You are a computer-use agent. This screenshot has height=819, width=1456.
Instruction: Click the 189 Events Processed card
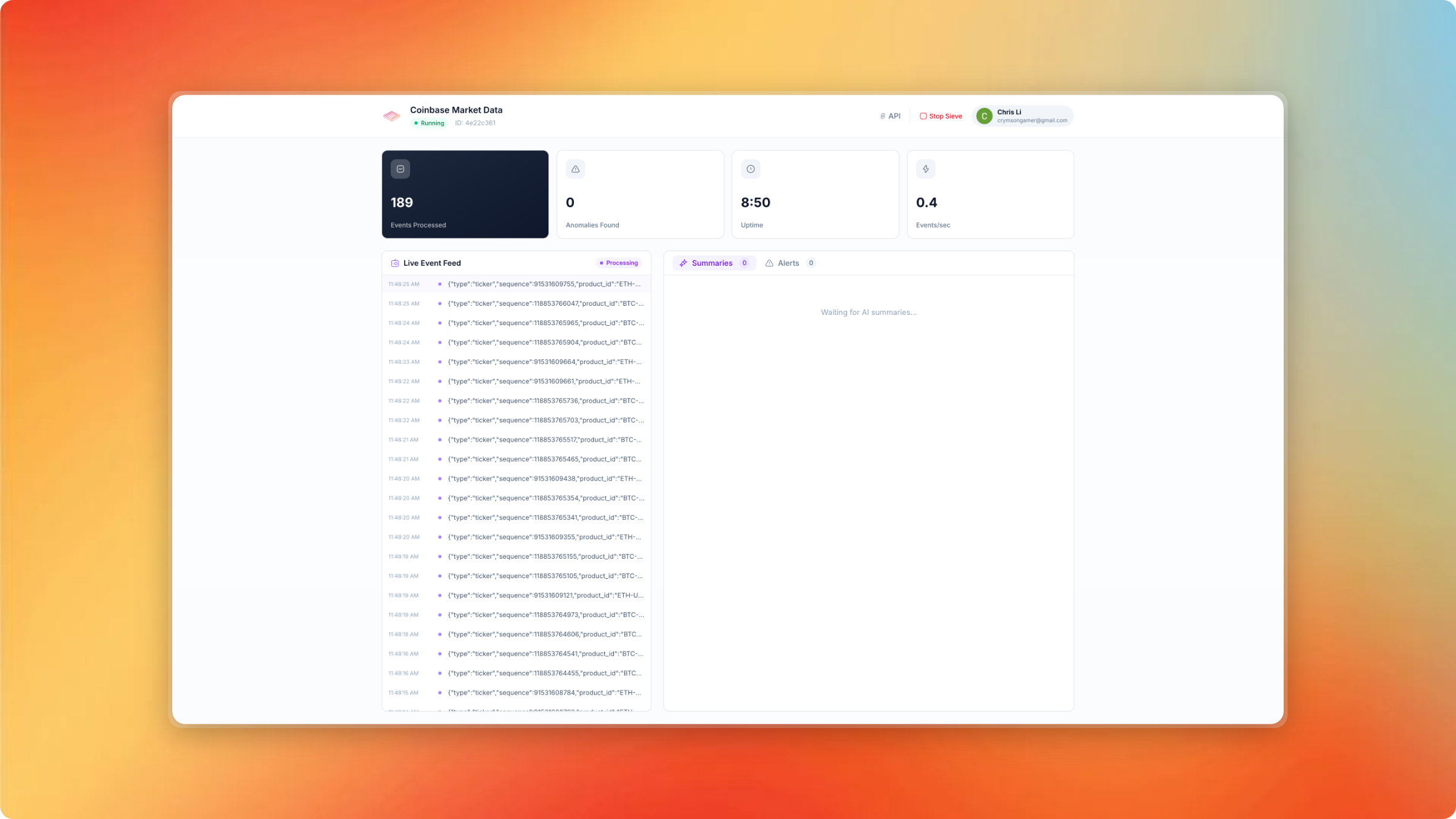coord(465,194)
